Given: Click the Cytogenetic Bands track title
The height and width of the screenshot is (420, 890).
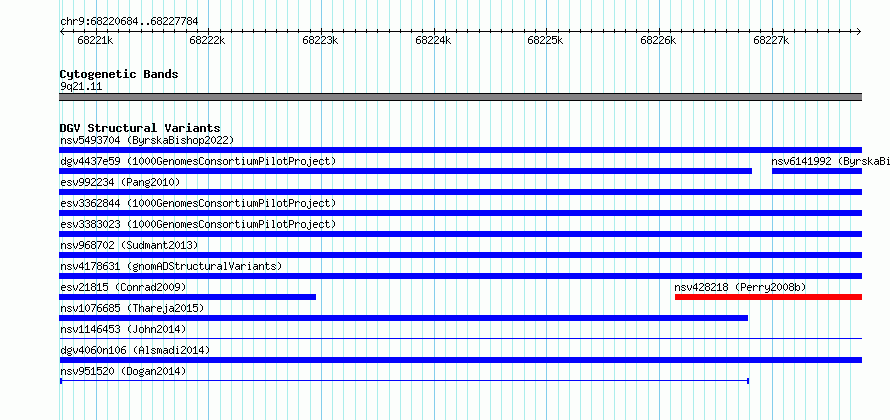Looking at the screenshot, I should [x=119, y=74].
